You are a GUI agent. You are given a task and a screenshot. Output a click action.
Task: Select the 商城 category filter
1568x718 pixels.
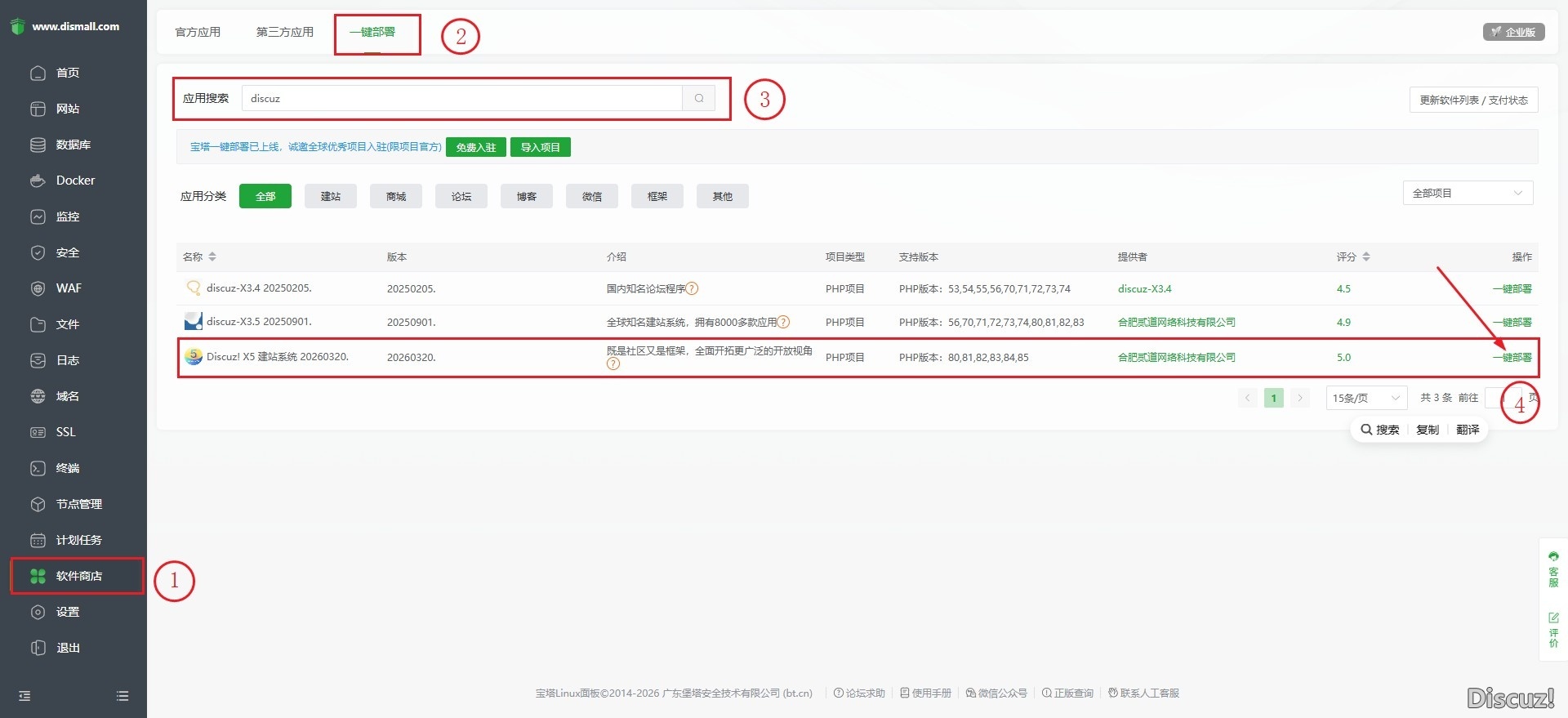[395, 196]
